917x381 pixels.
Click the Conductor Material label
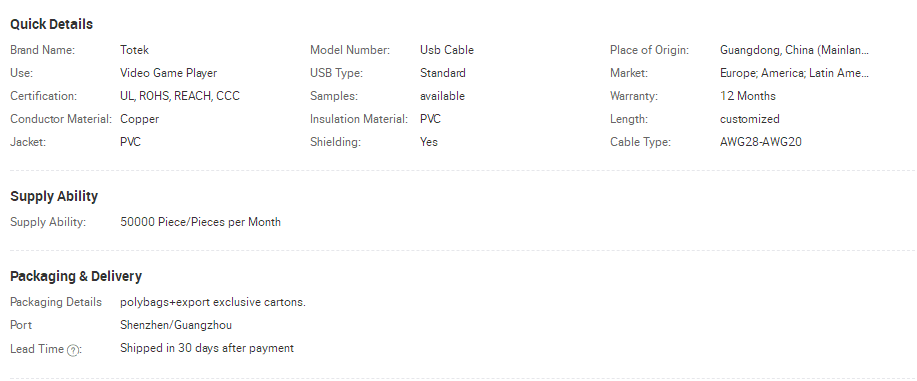(x=61, y=119)
